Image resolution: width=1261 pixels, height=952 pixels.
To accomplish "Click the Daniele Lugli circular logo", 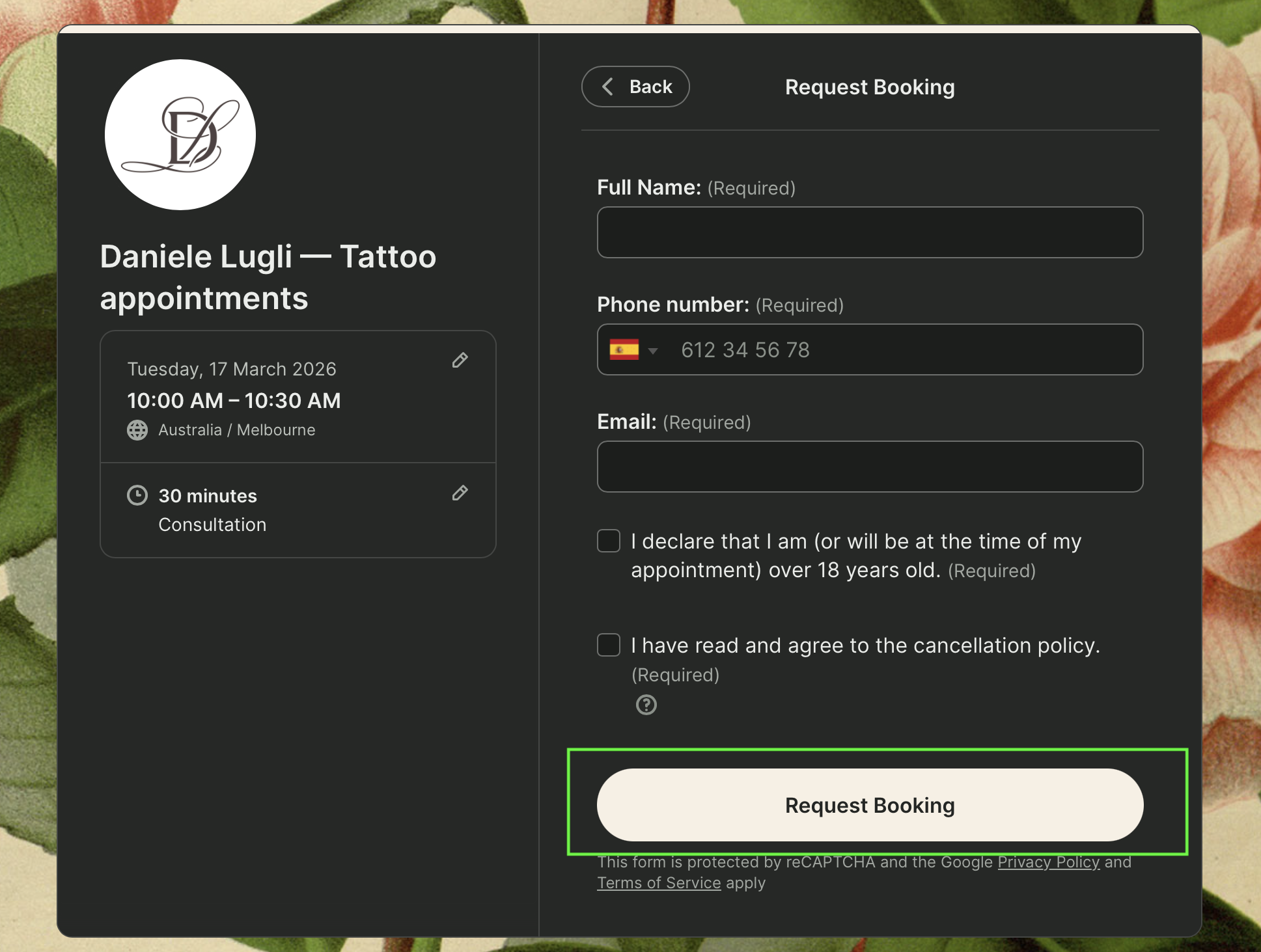I will coord(180,134).
